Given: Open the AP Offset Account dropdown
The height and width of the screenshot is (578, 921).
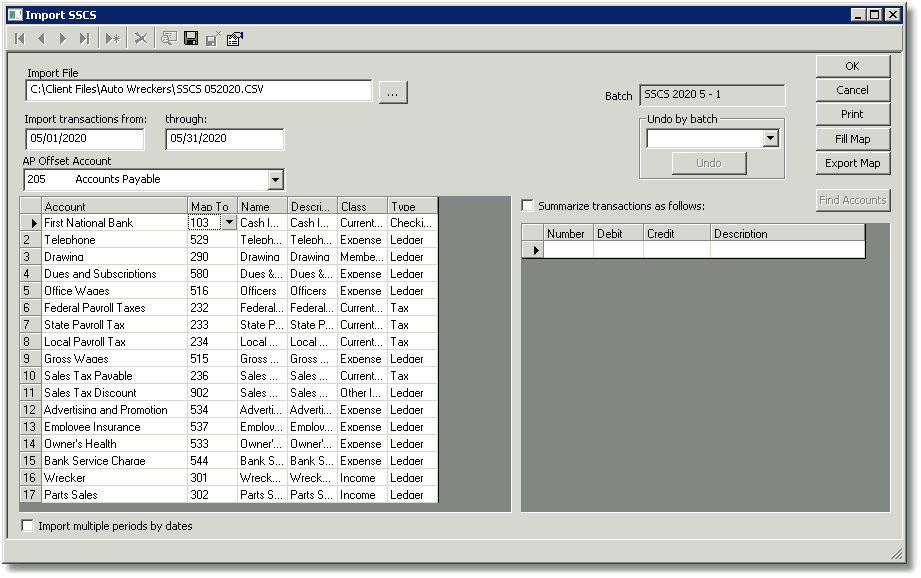Looking at the screenshot, I should [x=275, y=180].
